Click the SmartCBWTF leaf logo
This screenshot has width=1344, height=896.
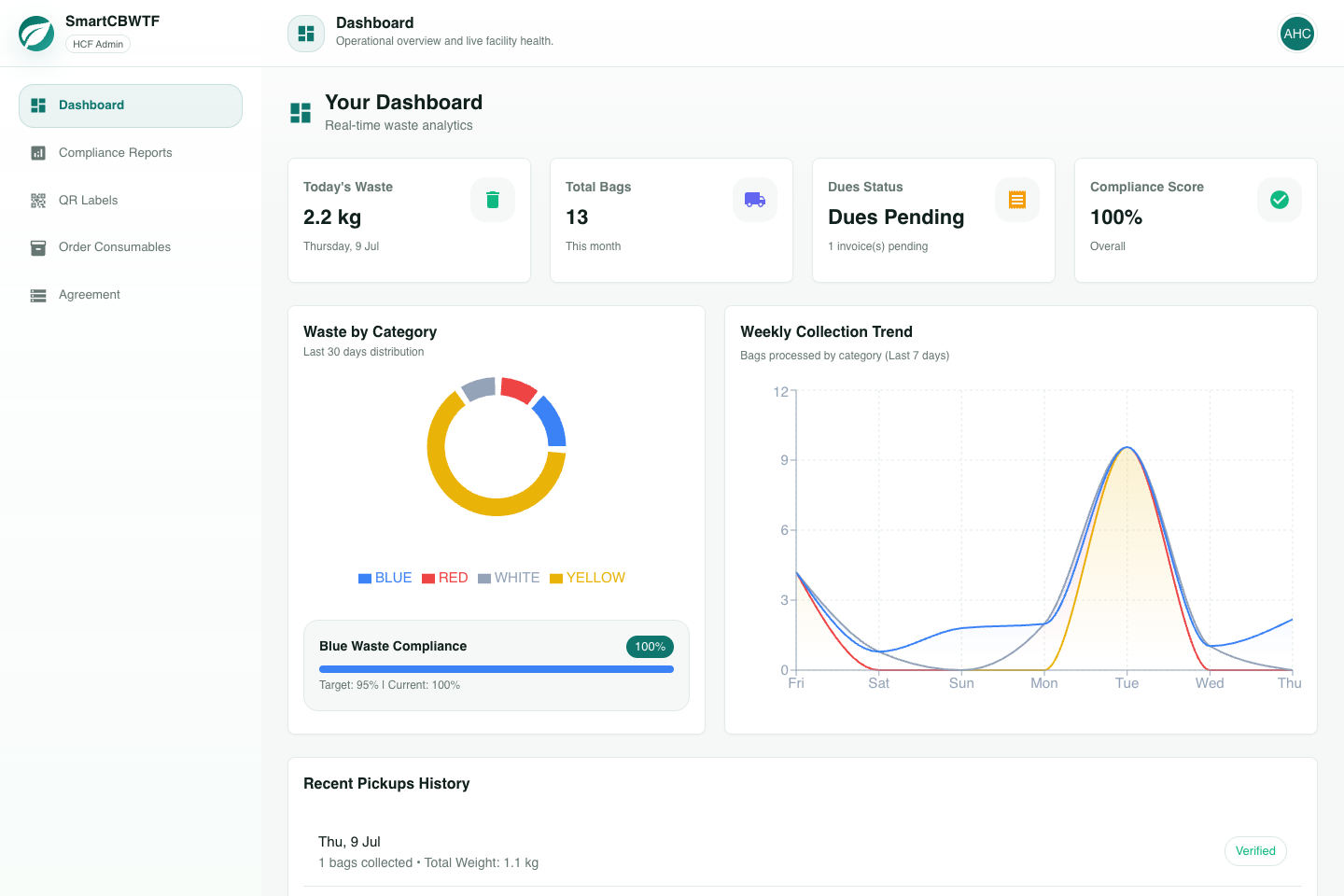(36, 33)
